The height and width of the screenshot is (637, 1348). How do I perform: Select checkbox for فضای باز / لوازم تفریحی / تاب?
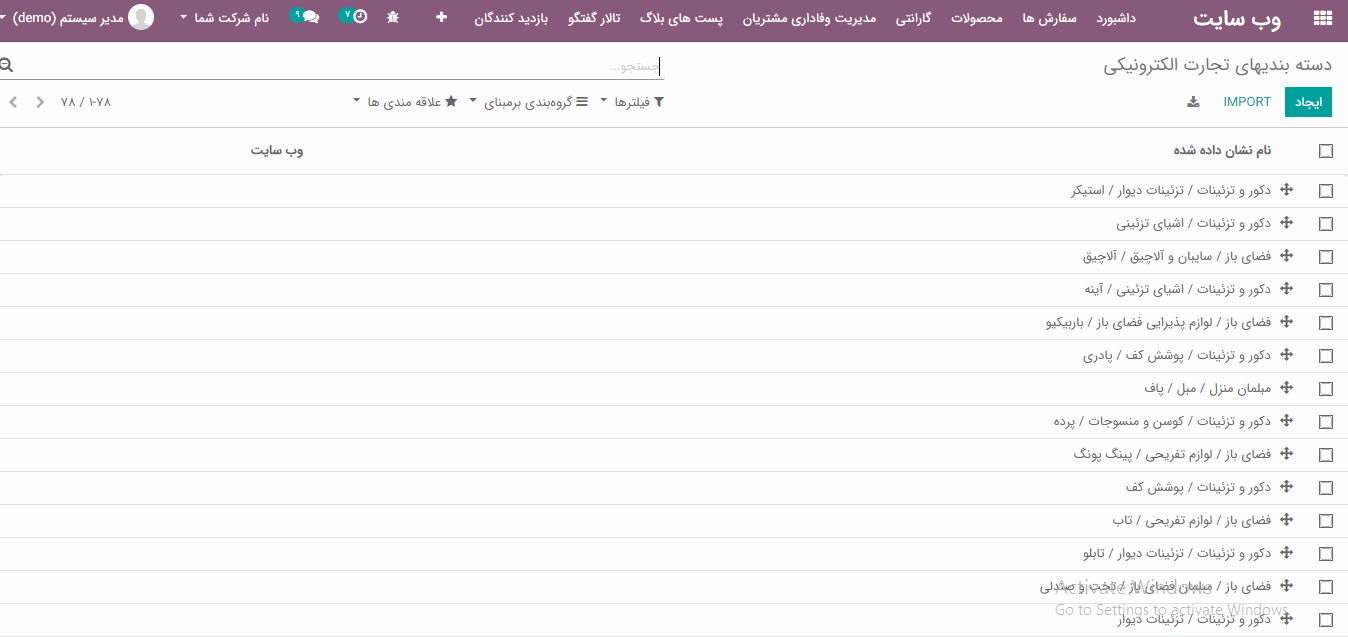point(1326,521)
